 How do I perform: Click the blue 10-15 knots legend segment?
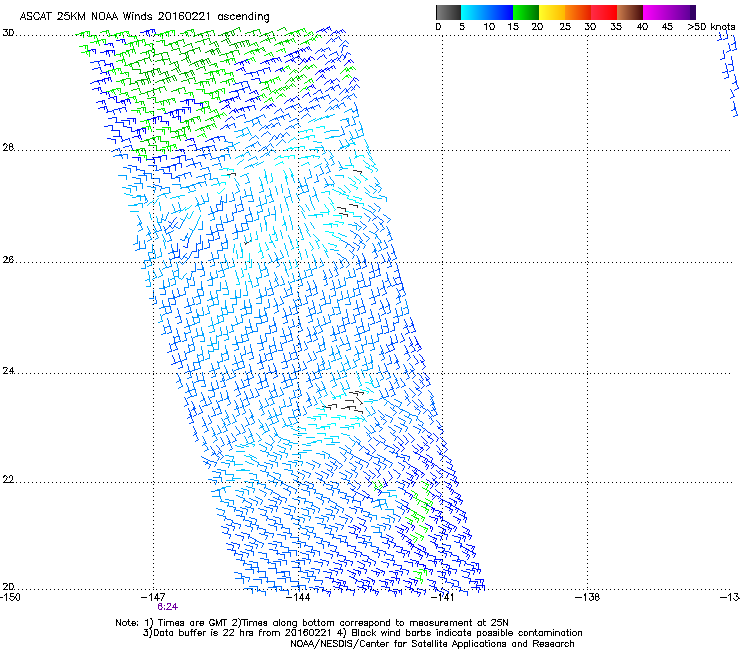[x=500, y=12]
